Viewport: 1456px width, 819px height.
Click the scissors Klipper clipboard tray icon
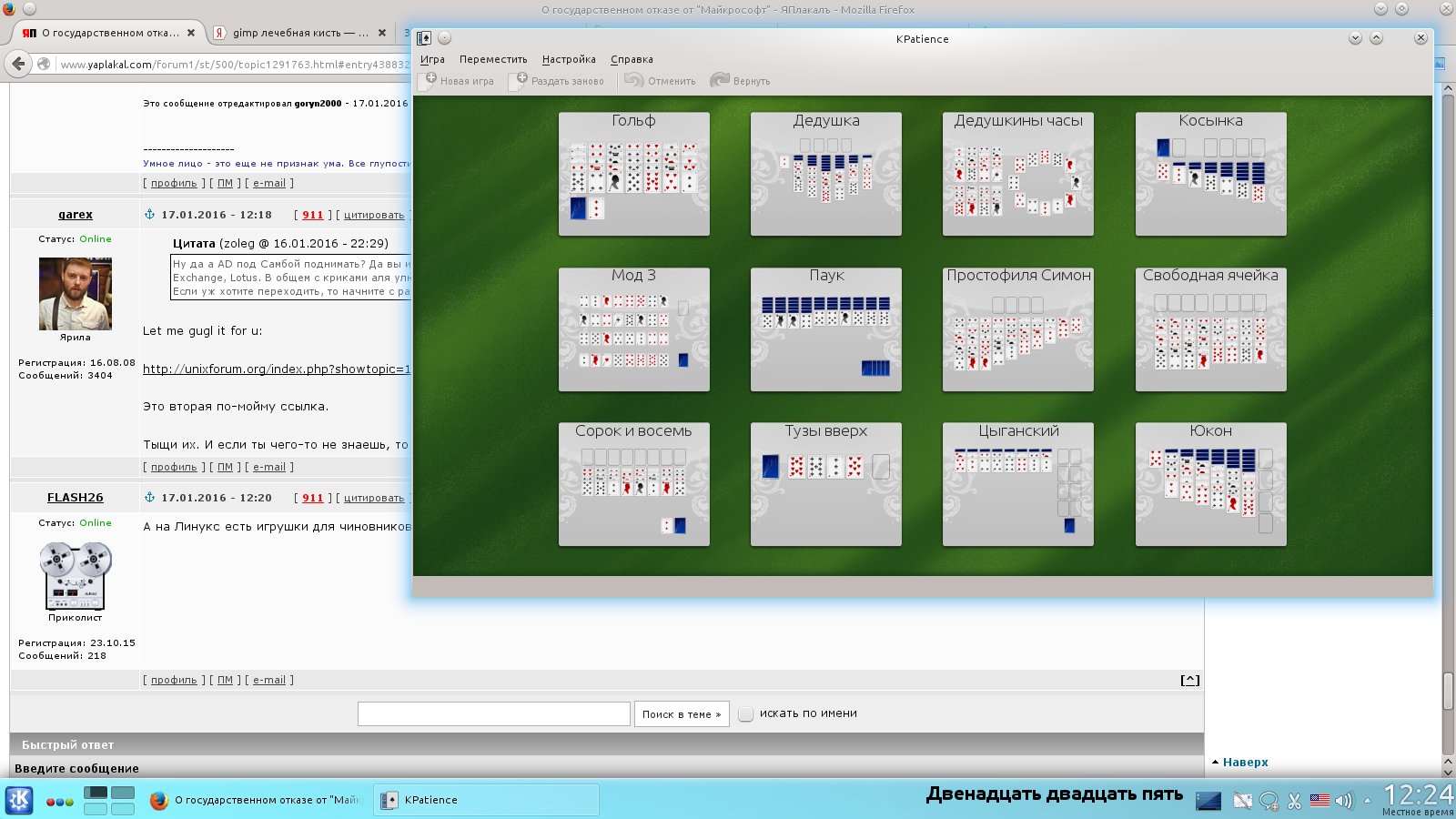click(x=1294, y=801)
